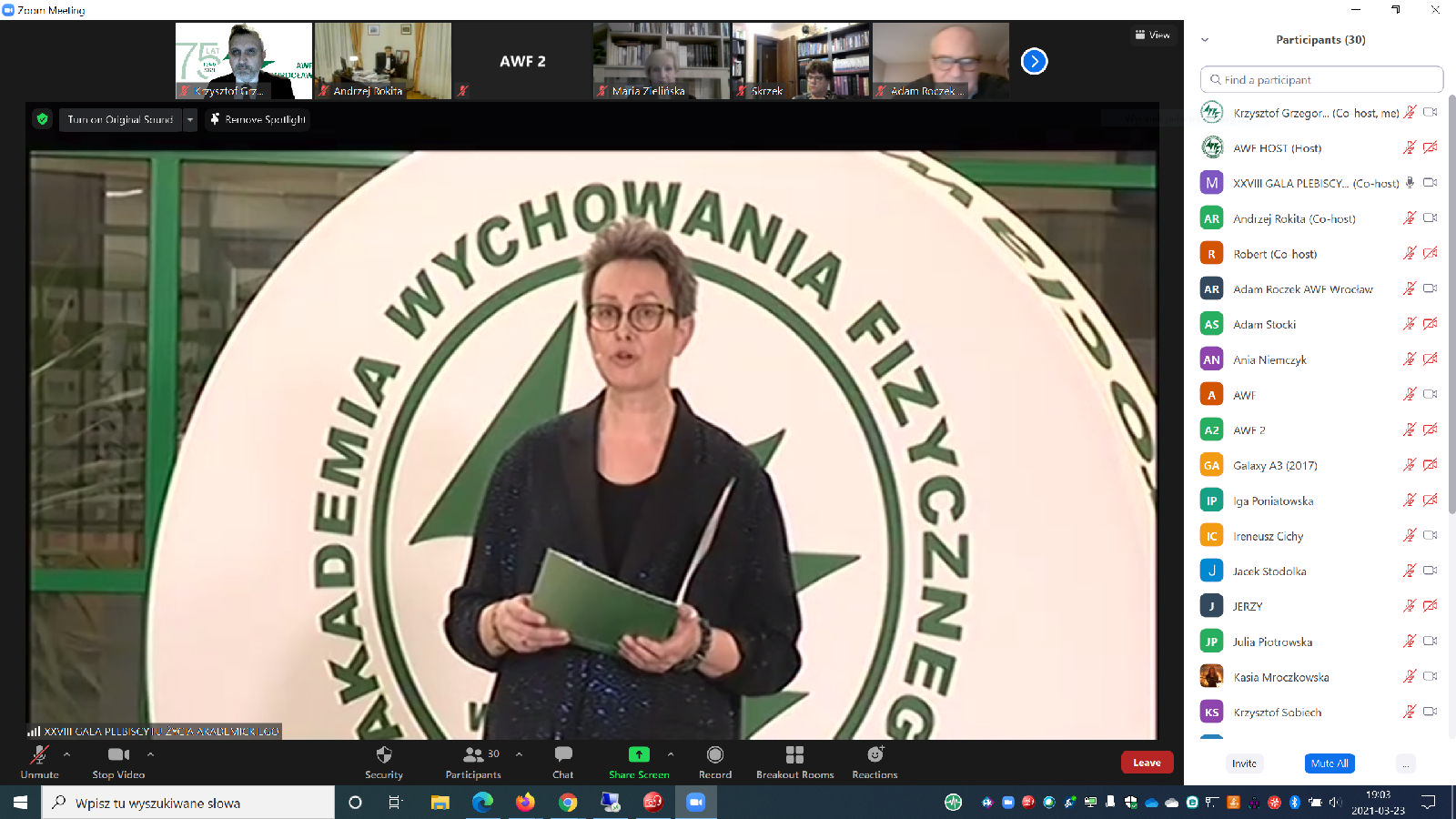Select Krzysztof Grz... video thumbnail
This screenshot has width=1456, height=819.
pos(244,61)
